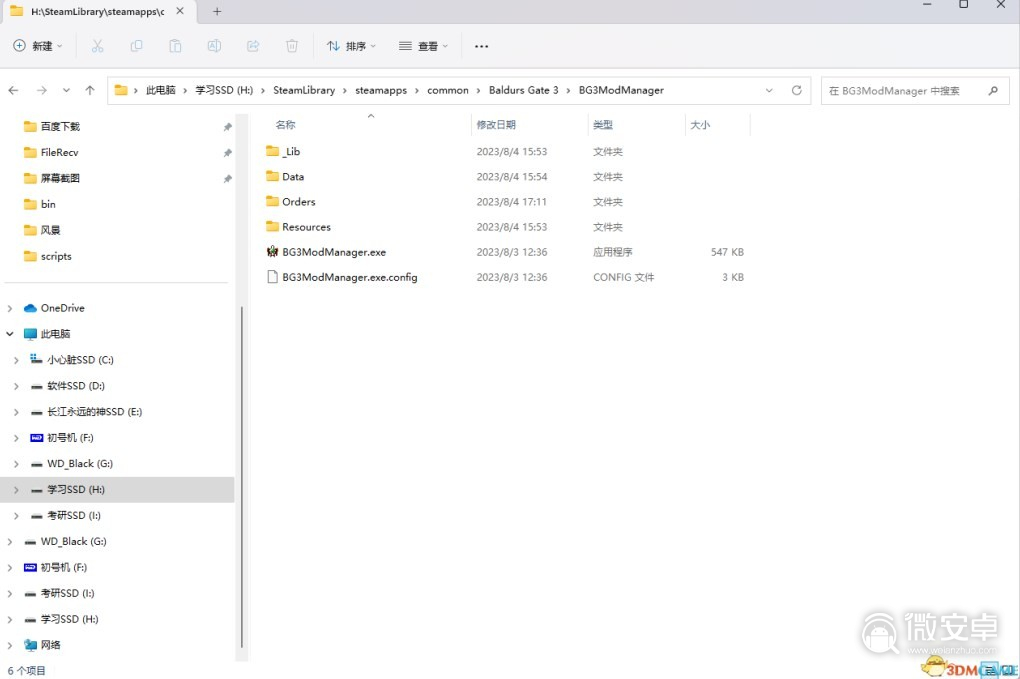Open the 排序 (Sort) dropdown

352,46
